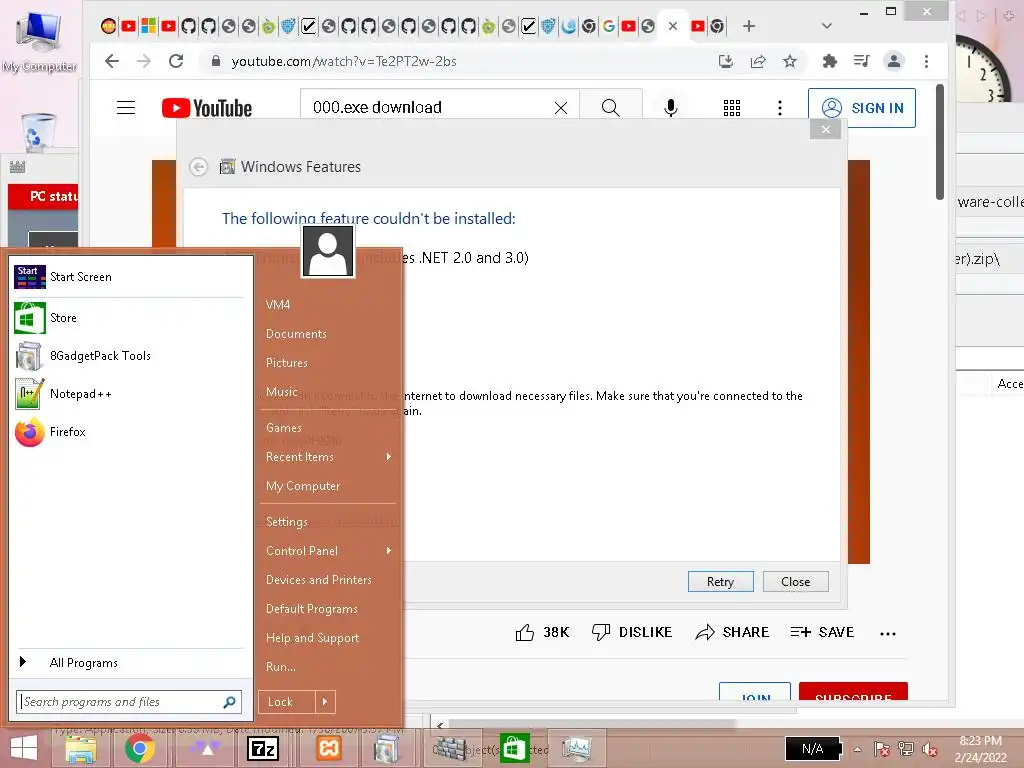Open Documents from start menu
The width and height of the screenshot is (1024, 768).
pos(296,334)
